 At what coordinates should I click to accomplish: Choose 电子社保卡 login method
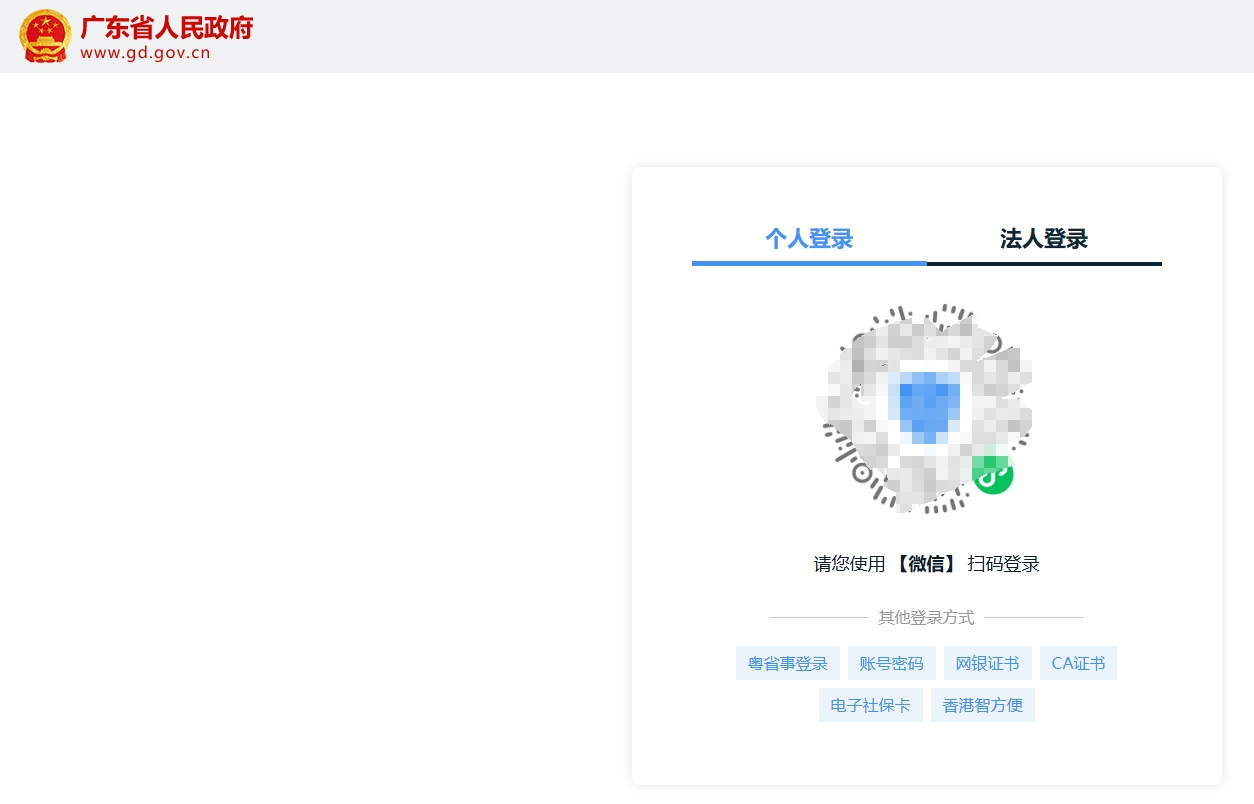coord(871,705)
